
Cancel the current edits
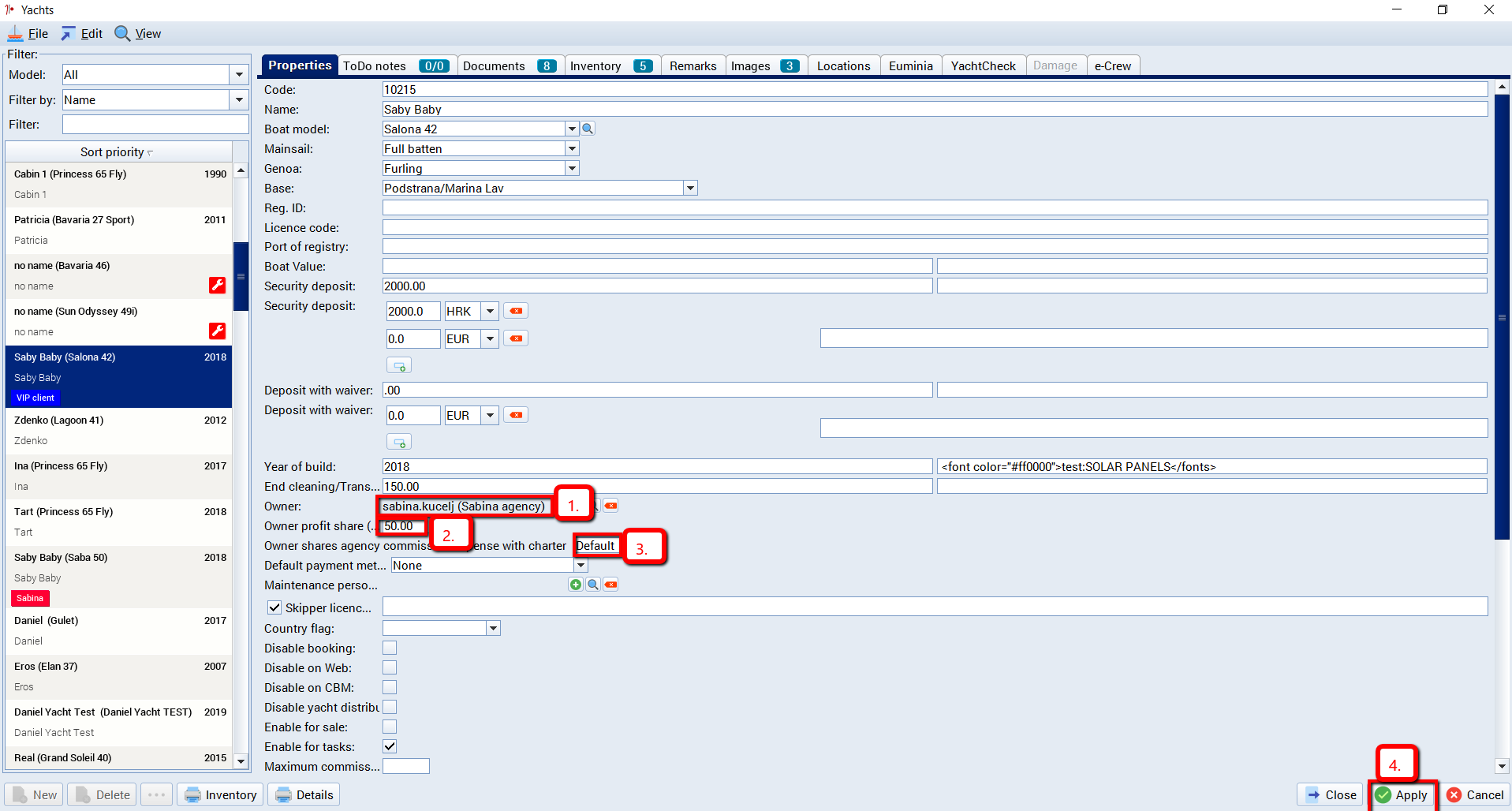pos(1476,794)
